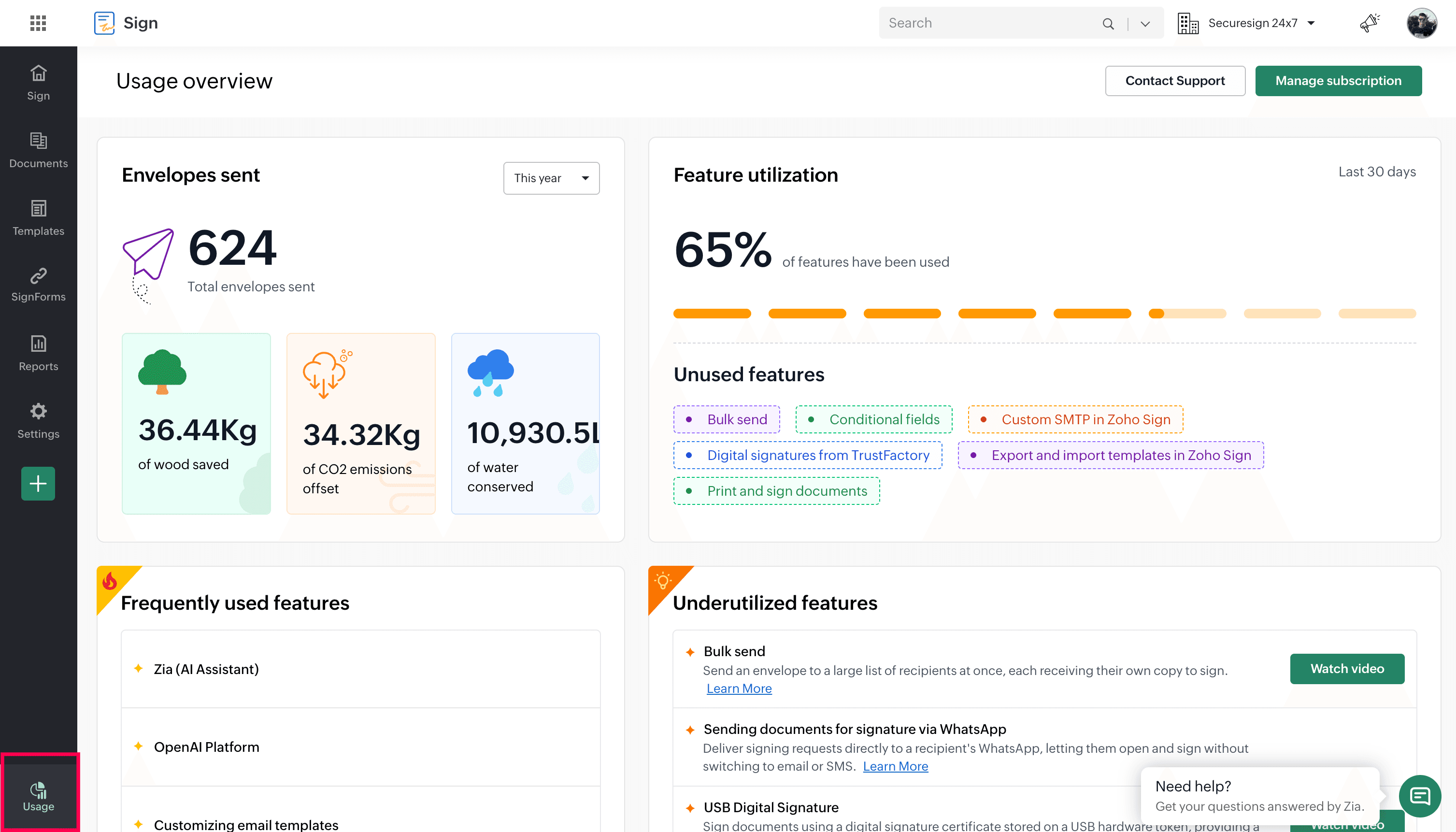Open the Securesign 24x7 organization dropdown
This screenshot has width=1456, height=832.
click(1261, 23)
